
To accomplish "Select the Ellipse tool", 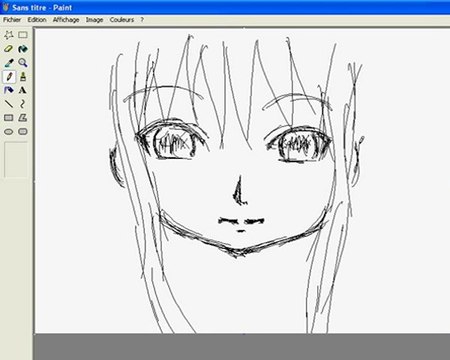I will [x=9, y=132].
